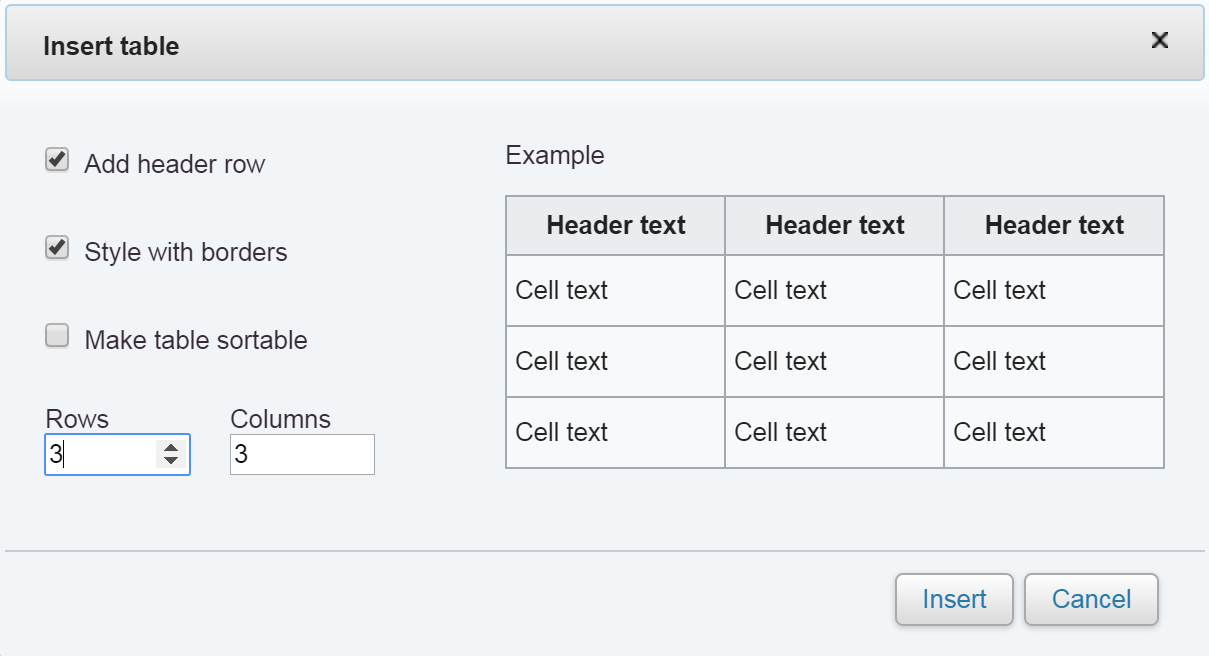
Task: Select the rightmost Header text example cell
Action: [1054, 226]
